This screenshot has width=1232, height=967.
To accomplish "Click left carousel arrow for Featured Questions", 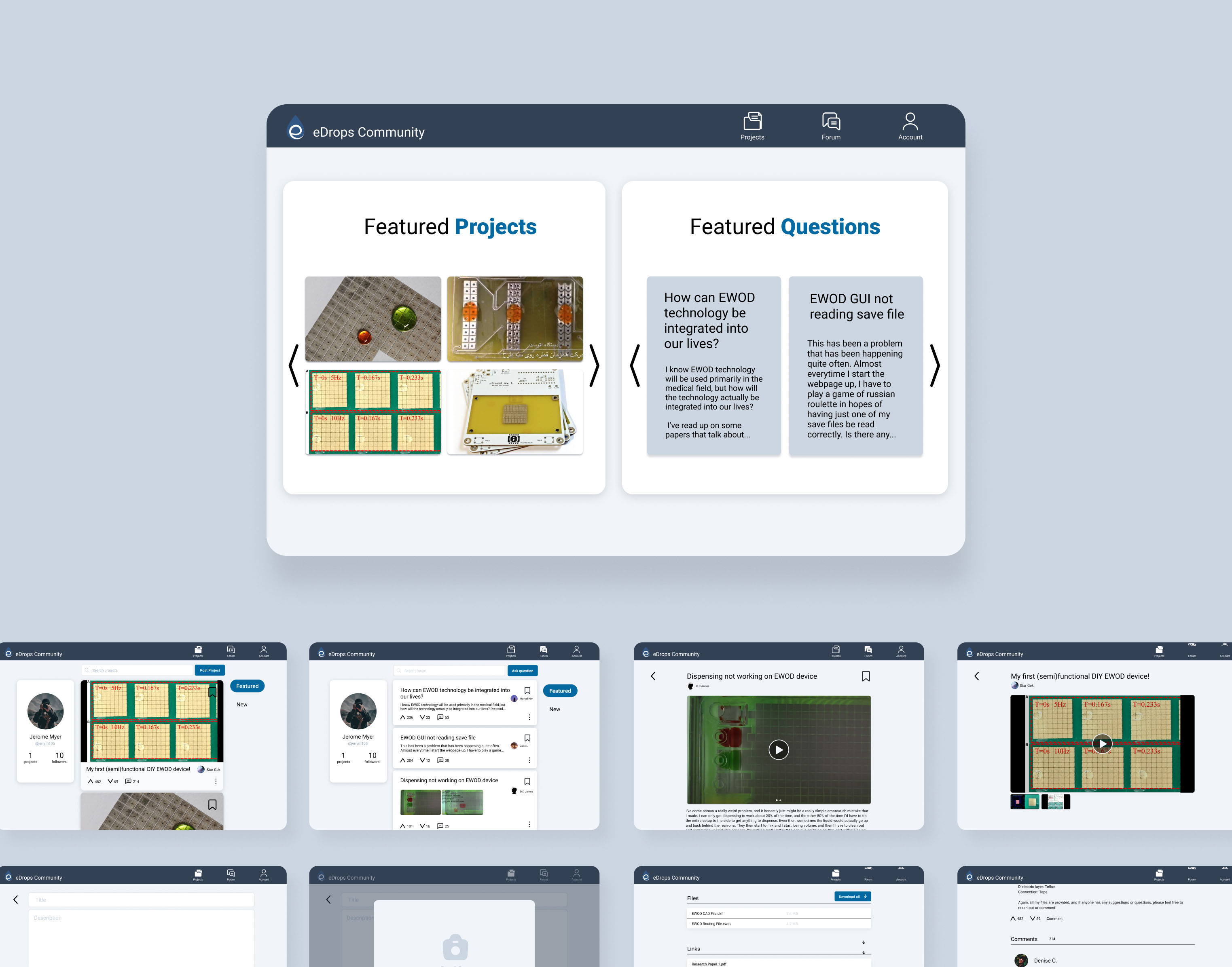I will pyautogui.click(x=636, y=366).
